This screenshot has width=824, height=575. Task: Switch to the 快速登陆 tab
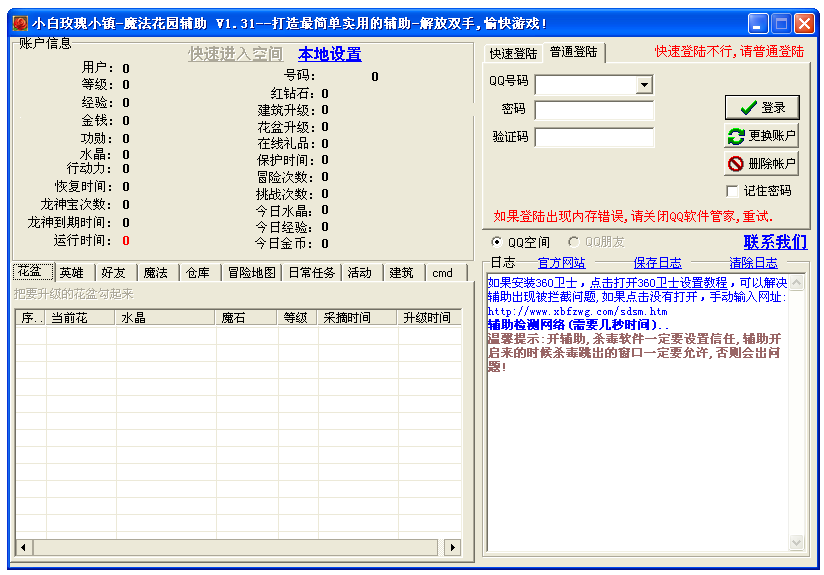(513, 54)
